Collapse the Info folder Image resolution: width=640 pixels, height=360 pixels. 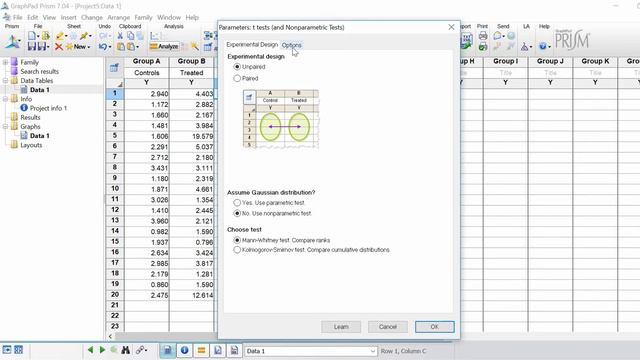(x=5, y=99)
